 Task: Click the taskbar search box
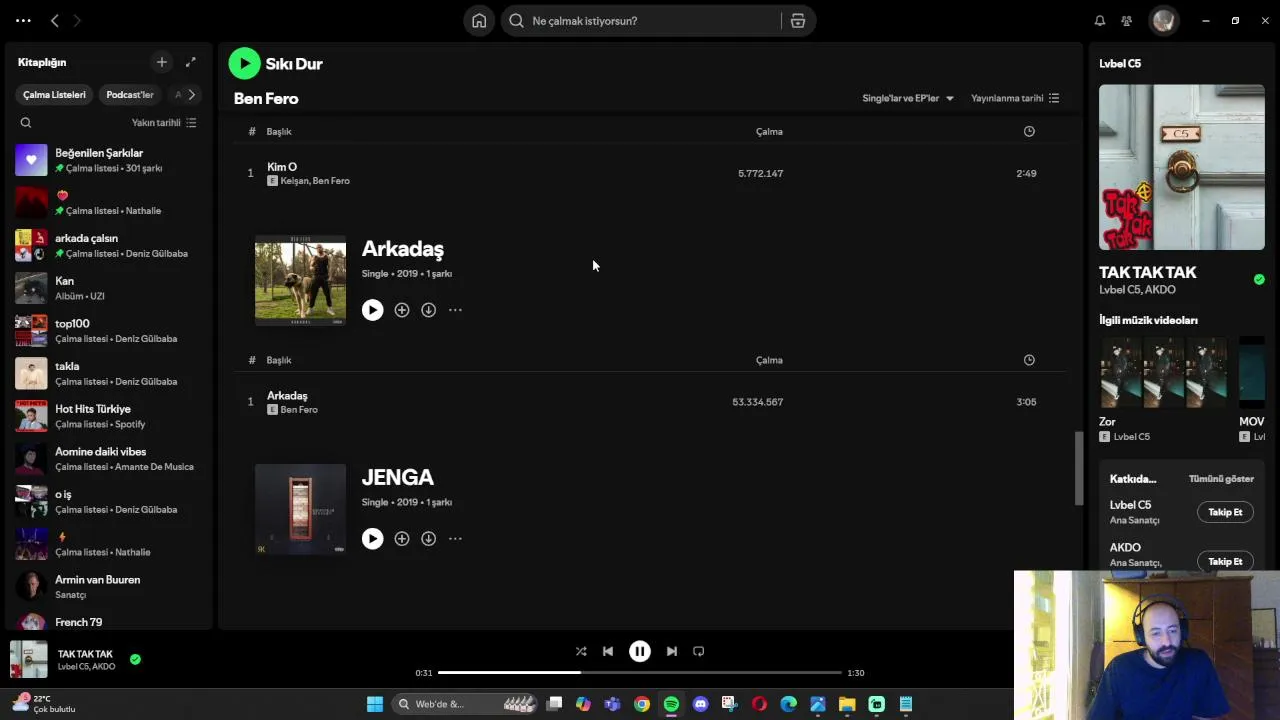coord(464,704)
